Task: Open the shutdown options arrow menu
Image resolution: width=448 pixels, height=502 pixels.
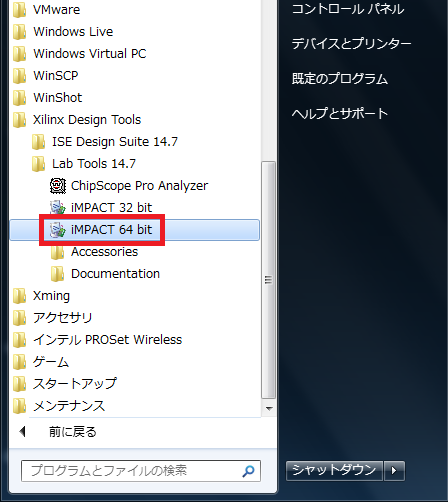Action: click(x=394, y=471)
